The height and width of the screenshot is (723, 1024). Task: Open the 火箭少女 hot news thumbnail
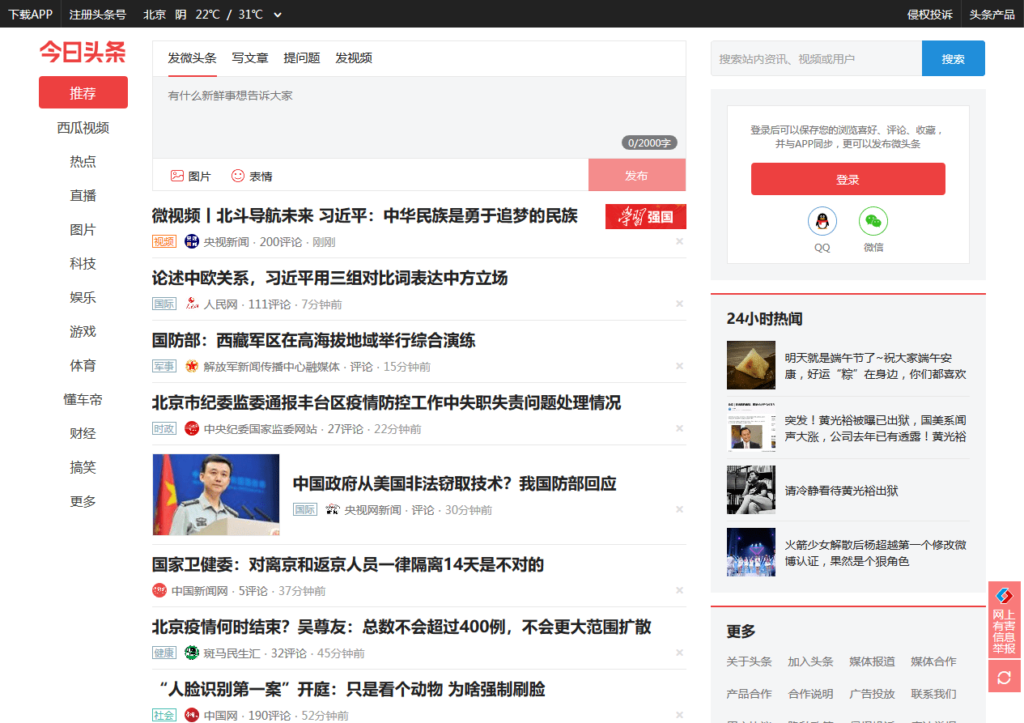751,552
